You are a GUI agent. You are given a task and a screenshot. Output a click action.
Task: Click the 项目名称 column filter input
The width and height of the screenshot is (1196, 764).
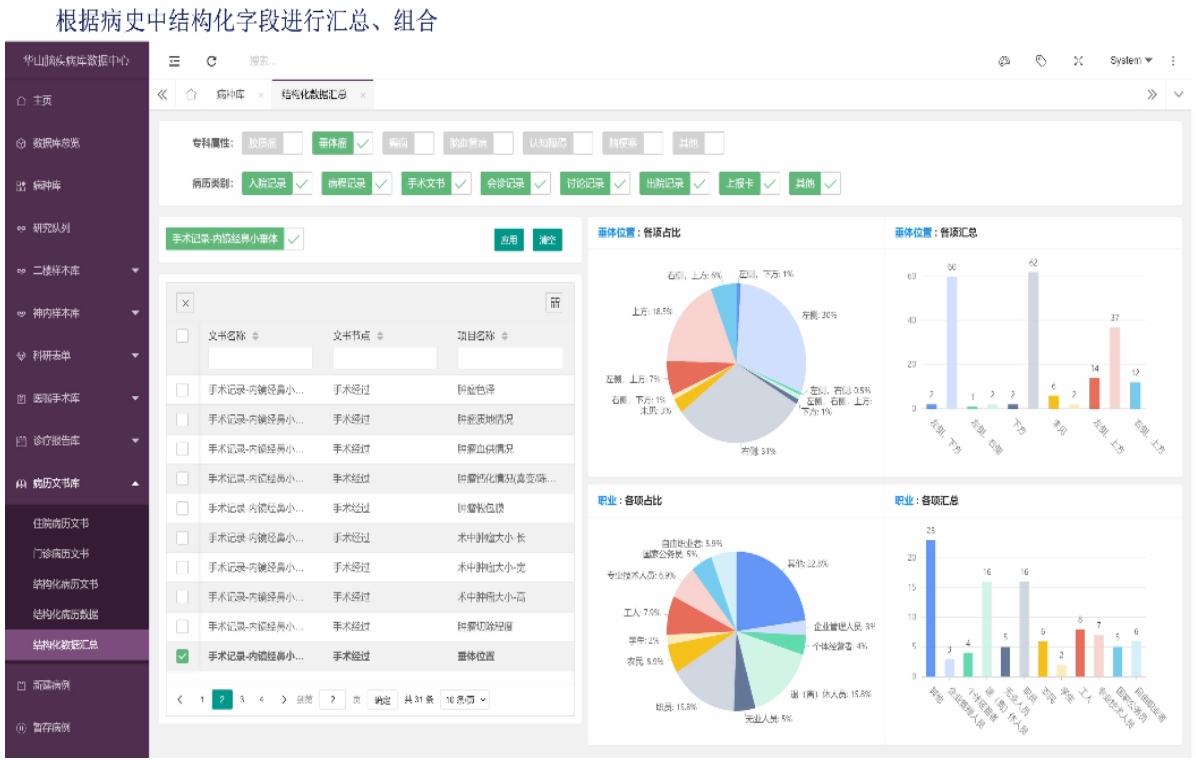[510, 358]
